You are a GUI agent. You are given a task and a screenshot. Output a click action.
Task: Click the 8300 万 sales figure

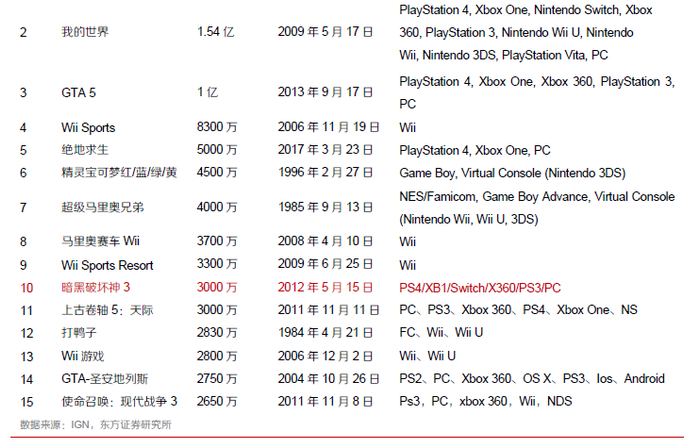pos(218,127)
